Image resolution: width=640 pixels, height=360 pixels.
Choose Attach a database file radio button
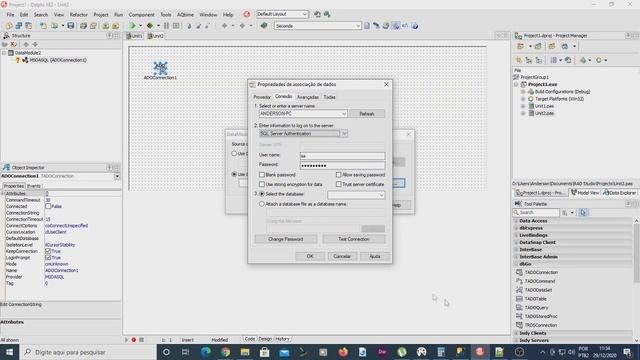pyautogui.click(x=262, y=204)
